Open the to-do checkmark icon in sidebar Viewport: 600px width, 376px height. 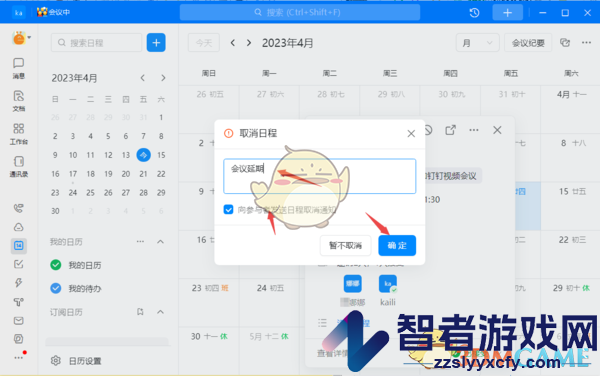pyautogui.click(x=18, y=264)
